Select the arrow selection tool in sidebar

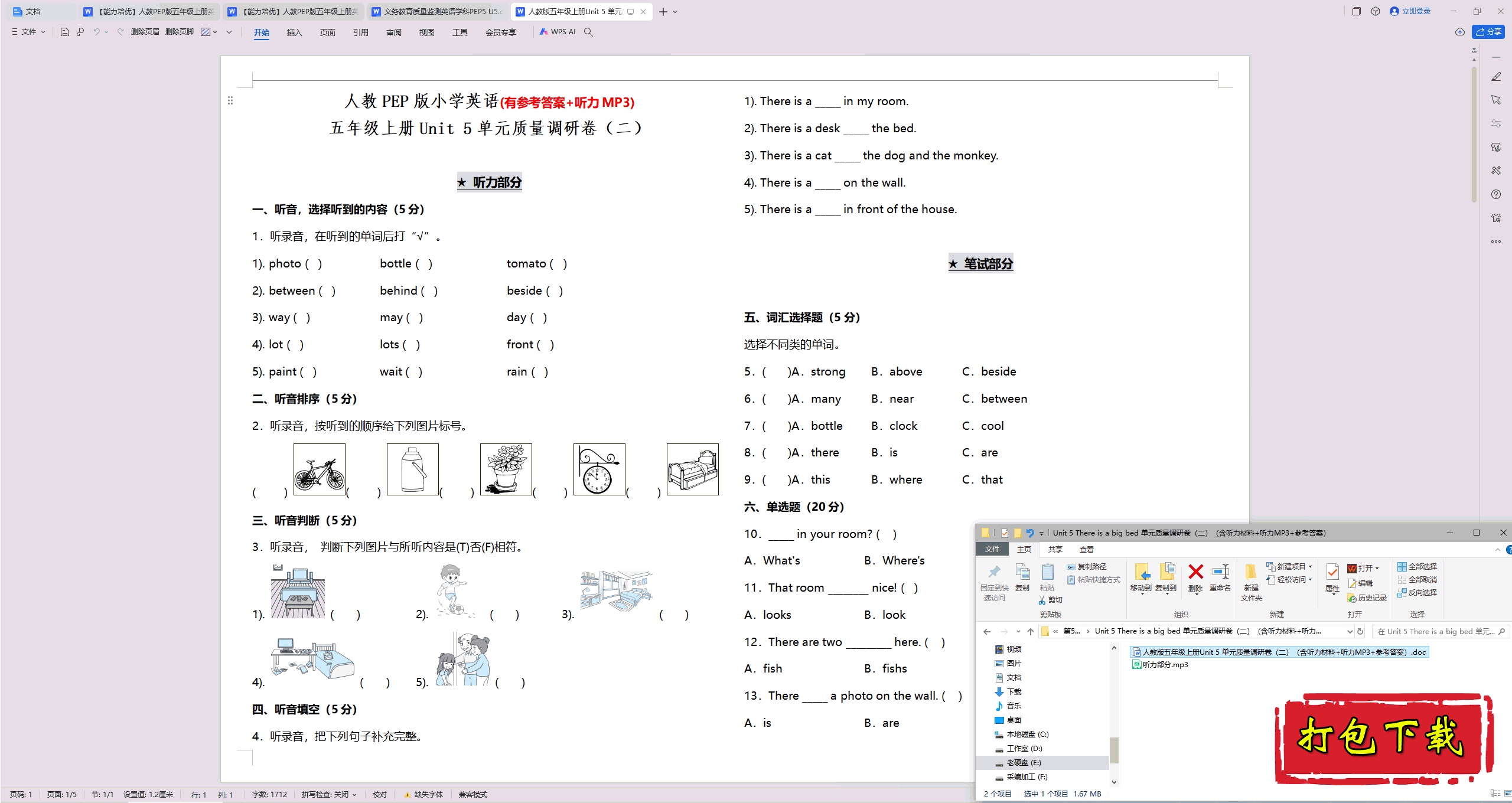(x=1496, y=100)
